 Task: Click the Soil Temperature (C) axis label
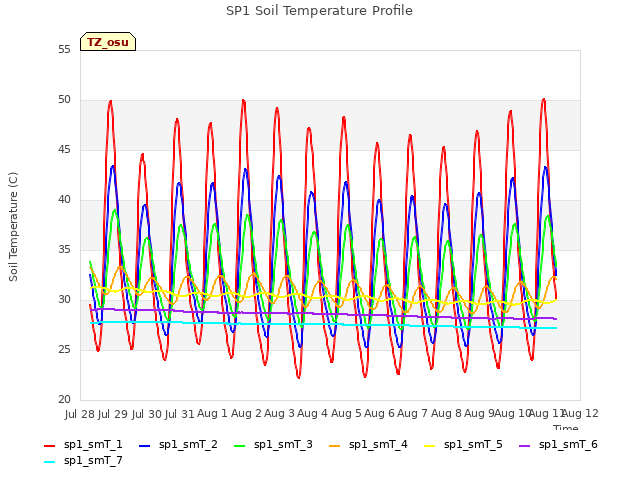click(x=13, y=227)
